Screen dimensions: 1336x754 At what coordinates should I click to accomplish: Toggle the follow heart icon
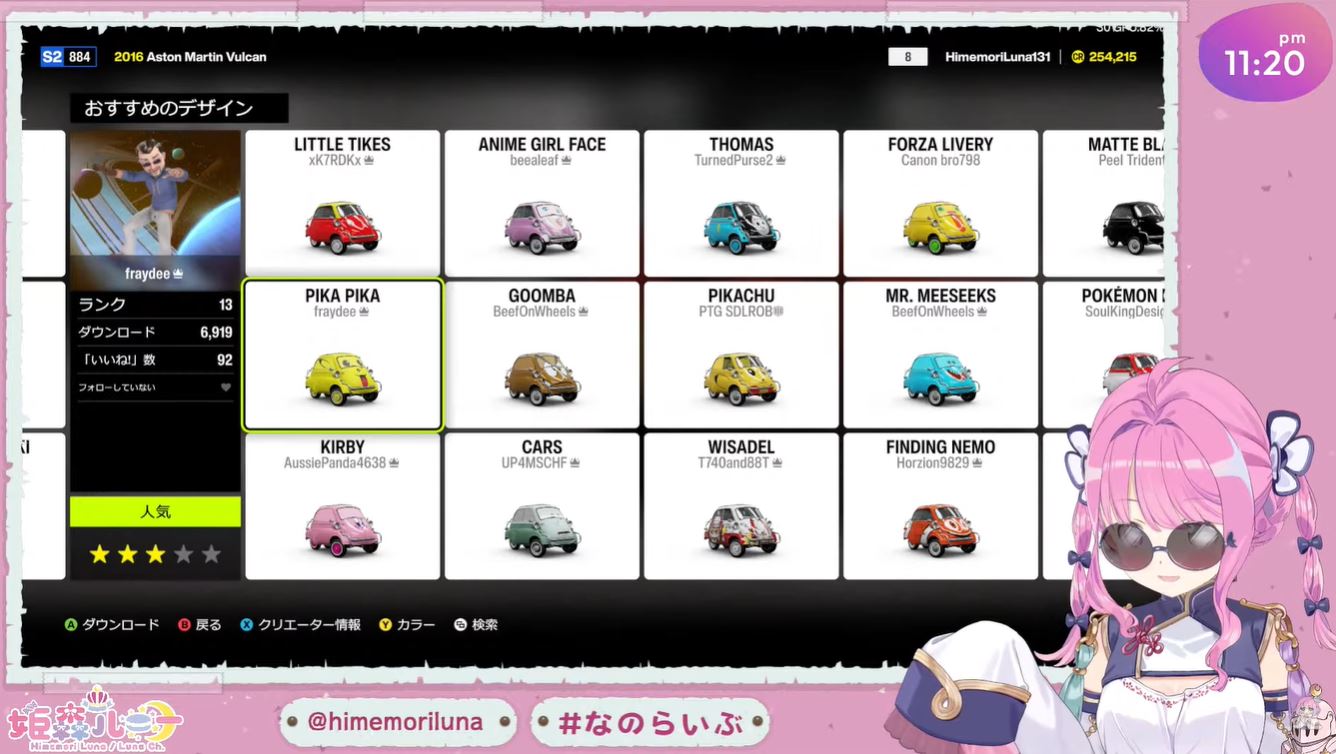226,387
